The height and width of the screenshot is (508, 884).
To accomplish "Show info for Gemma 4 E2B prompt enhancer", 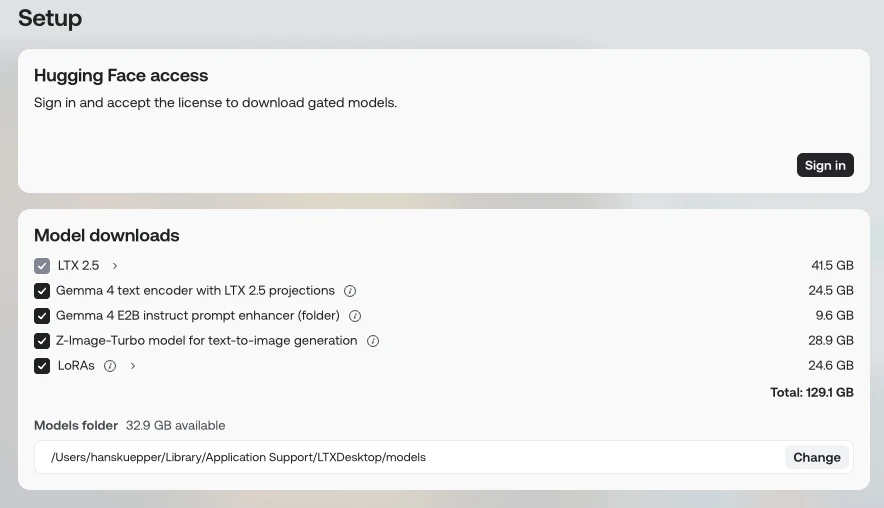I will (x=355, y=316).
